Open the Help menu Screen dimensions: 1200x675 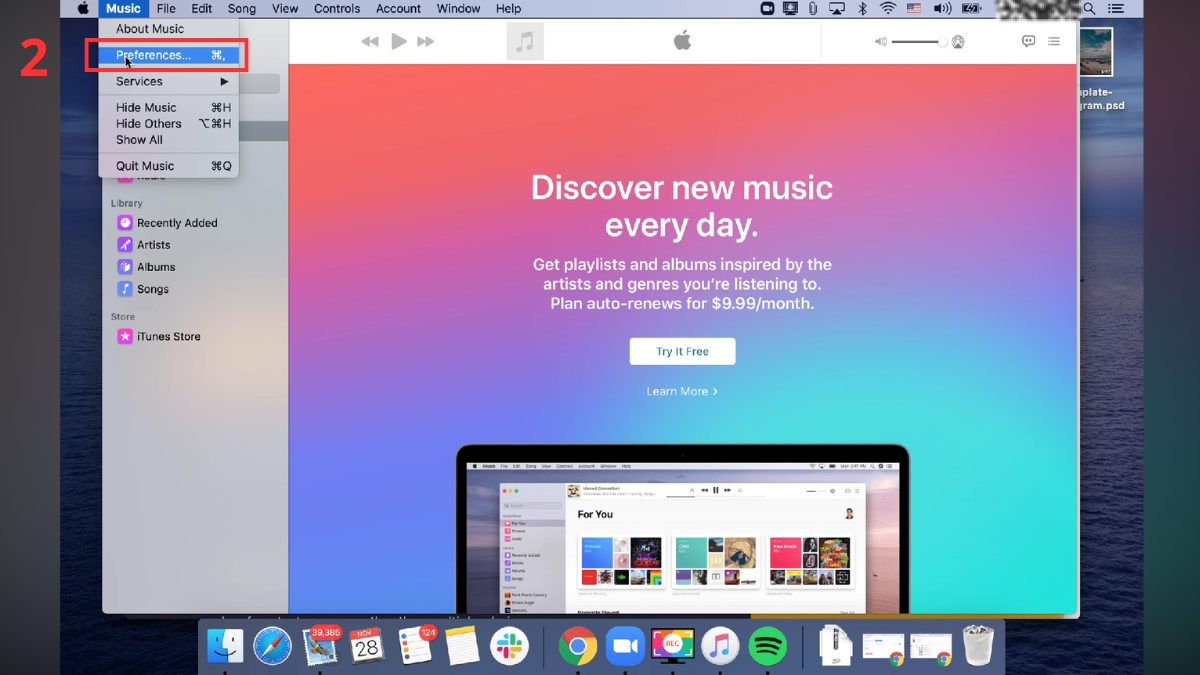(508, 9)
